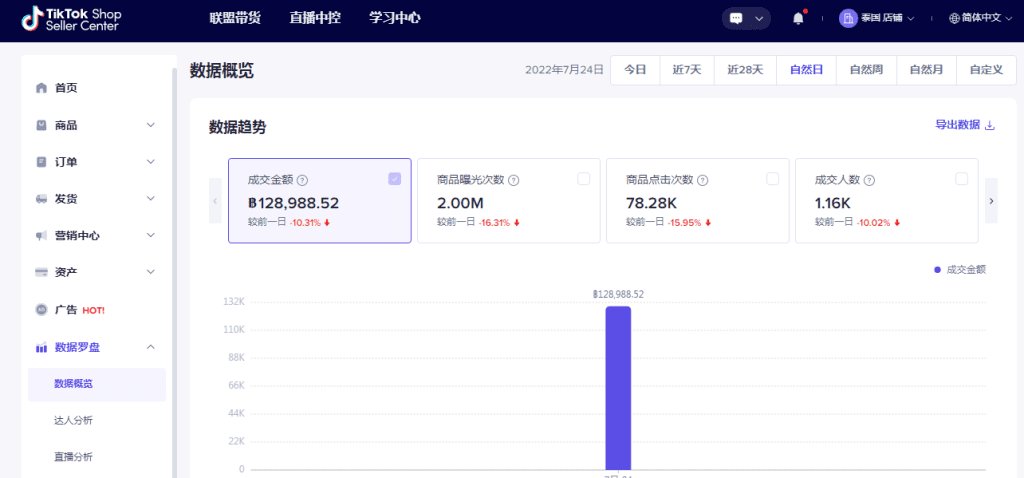
Task: Click the -10.31% change value
Action: click(x=305, y=223)
